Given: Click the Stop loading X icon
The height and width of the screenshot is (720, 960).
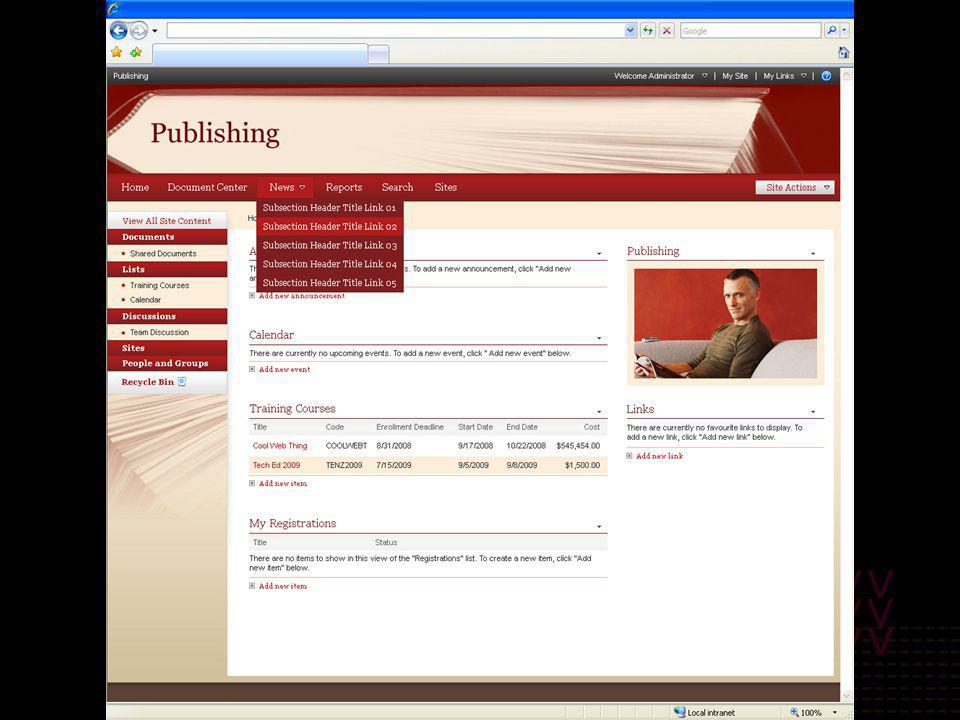Looking at the screenshot, I should 667,31.
